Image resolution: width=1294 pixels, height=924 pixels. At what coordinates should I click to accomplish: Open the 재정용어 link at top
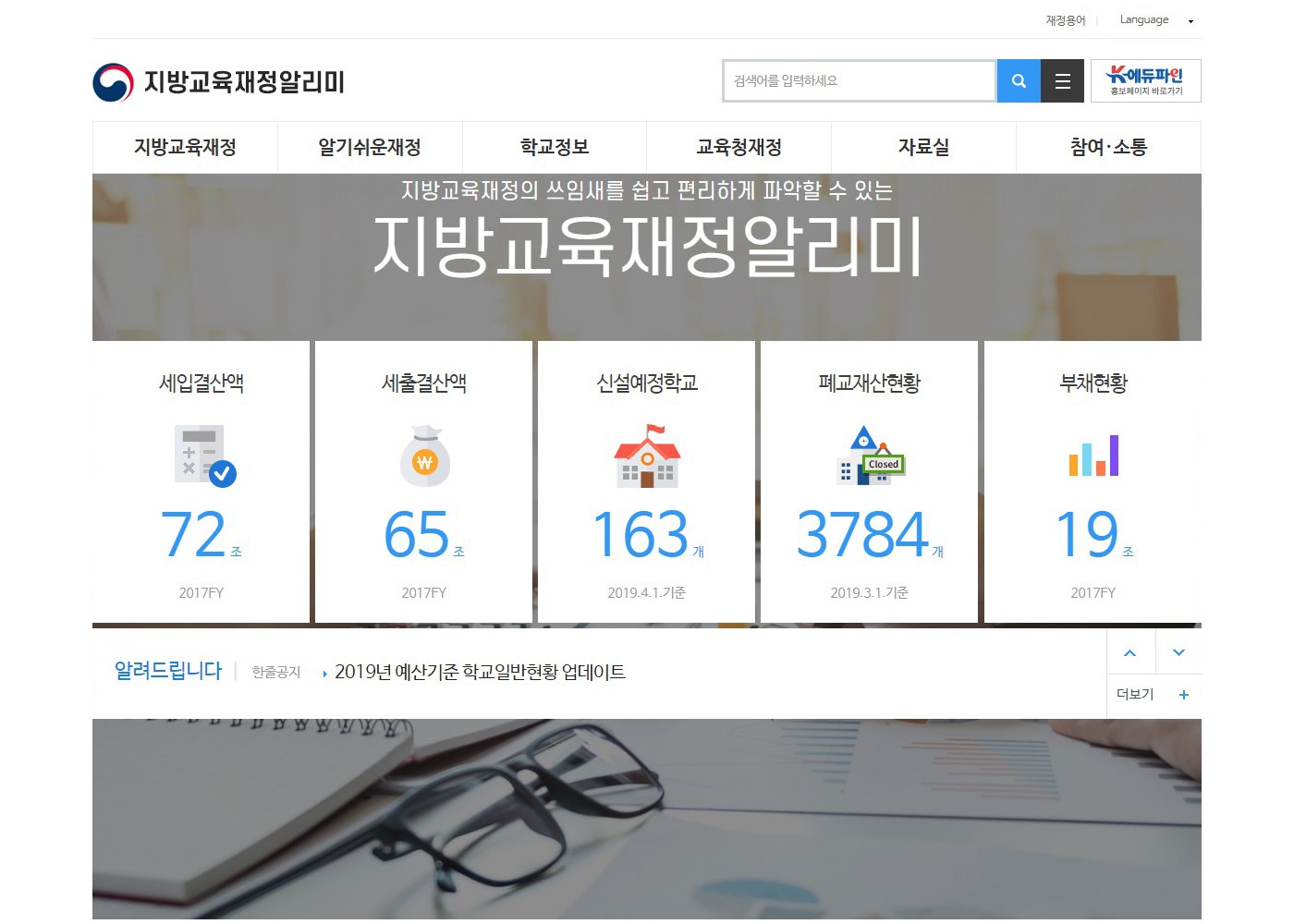point(1065,20)
